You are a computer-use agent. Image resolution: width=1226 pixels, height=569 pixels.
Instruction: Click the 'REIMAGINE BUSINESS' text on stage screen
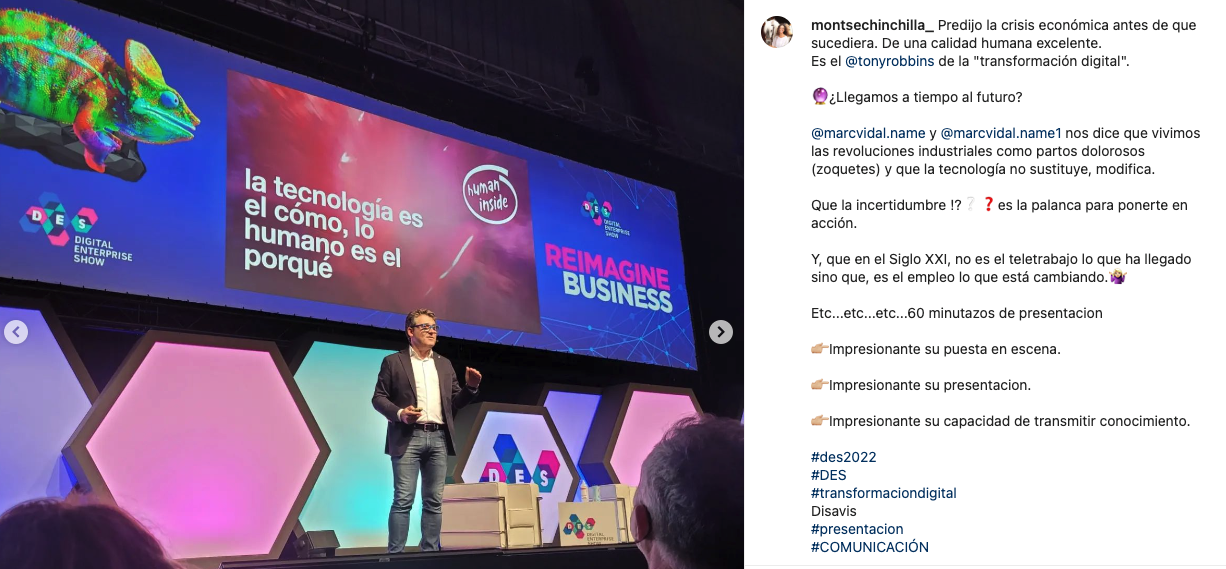point(607,277)
